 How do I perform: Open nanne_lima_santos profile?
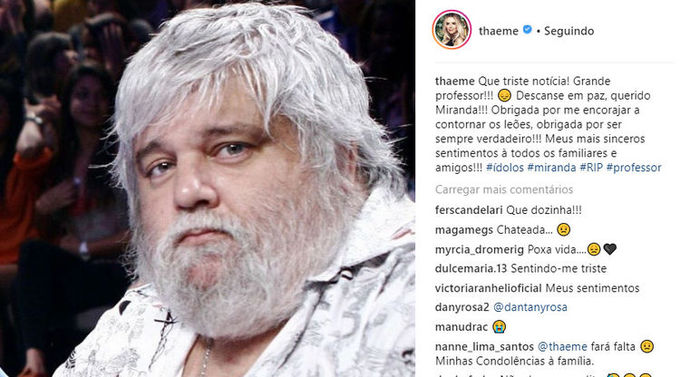click(x=484, y=347)
